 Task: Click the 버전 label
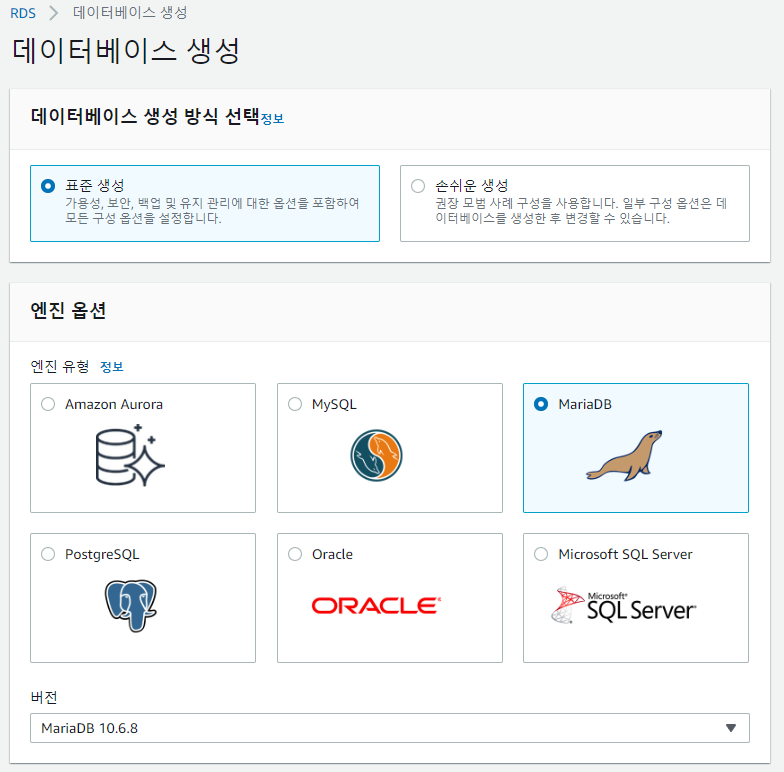pyautogui.click(x=44, y=697)
